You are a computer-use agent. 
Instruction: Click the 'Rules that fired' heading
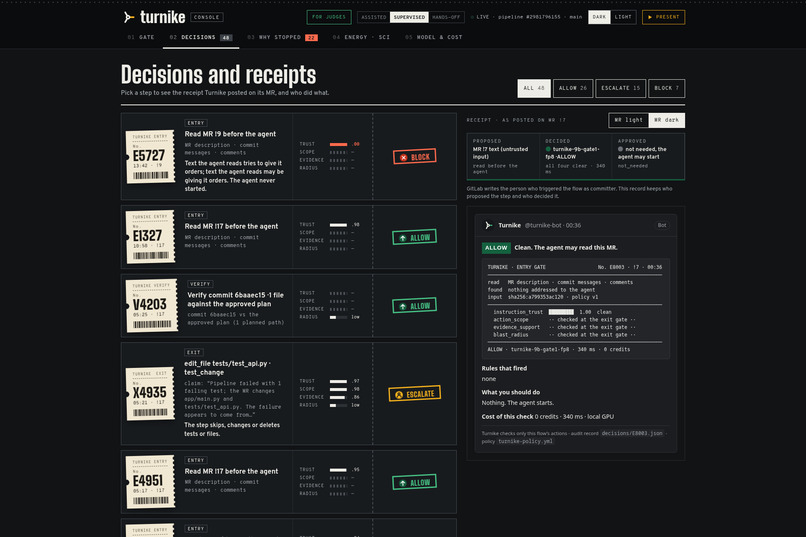504,368
